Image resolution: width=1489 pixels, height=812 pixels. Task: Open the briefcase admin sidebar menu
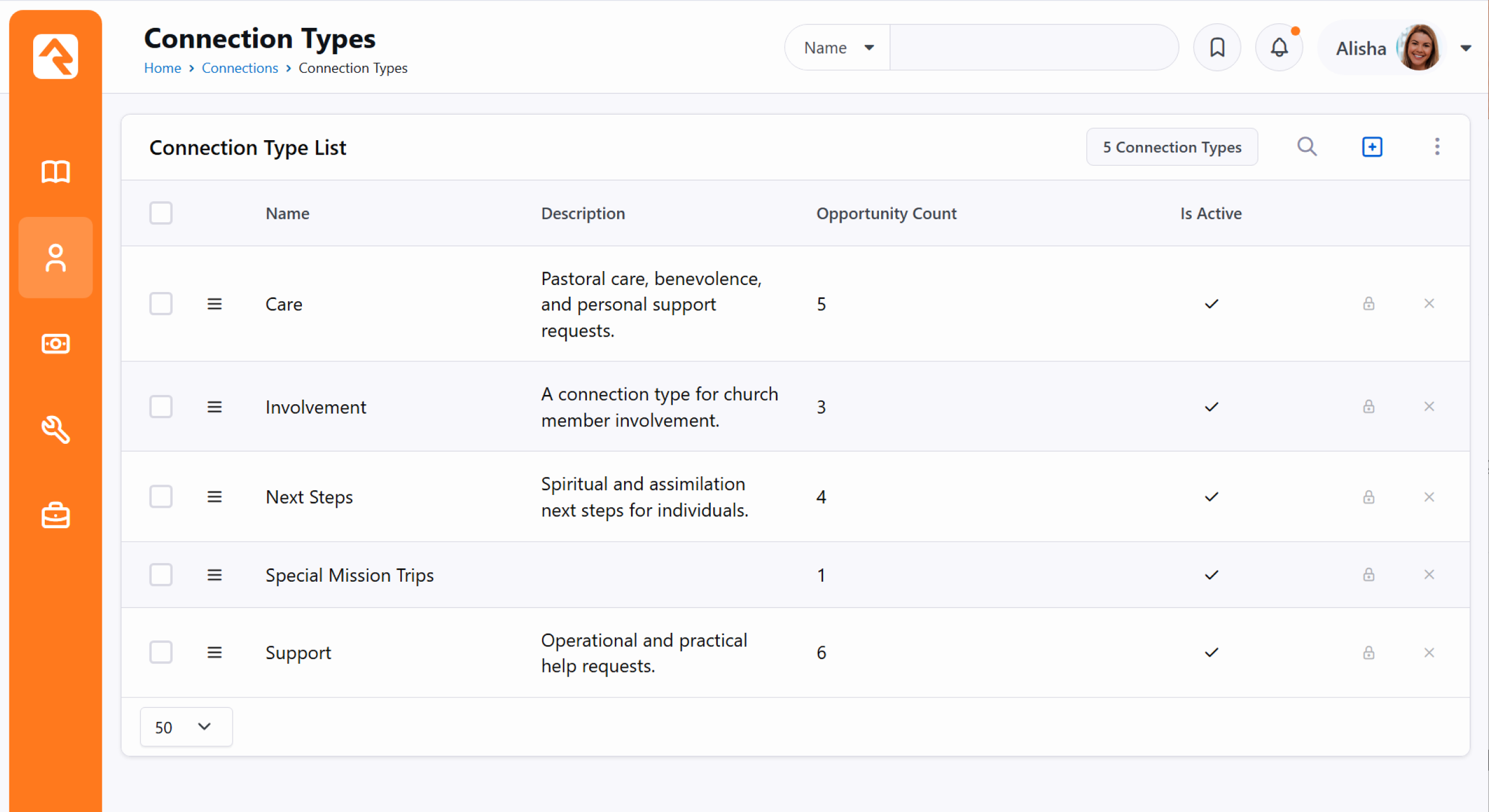[x=56, y=515]
